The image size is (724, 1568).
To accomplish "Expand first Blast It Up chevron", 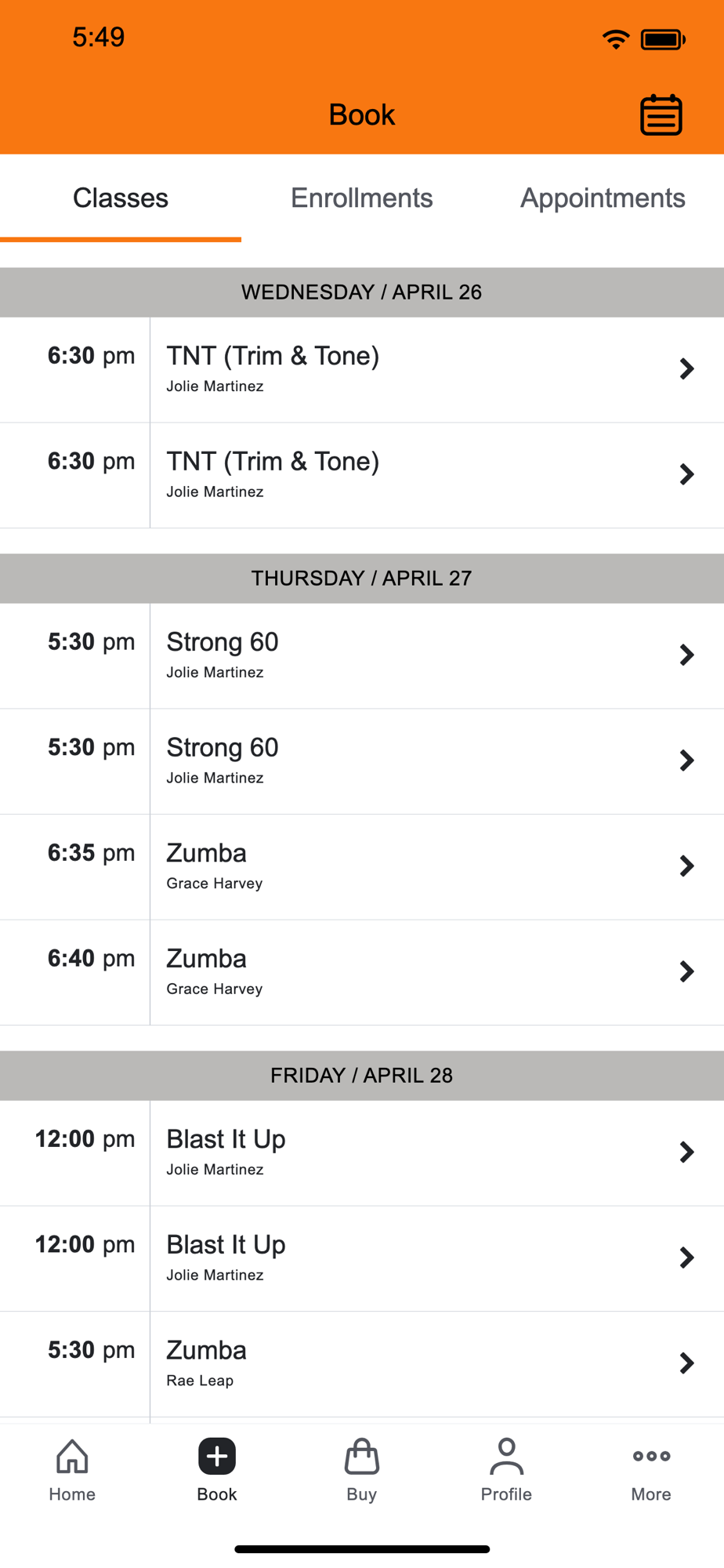I will (686, 1152).
